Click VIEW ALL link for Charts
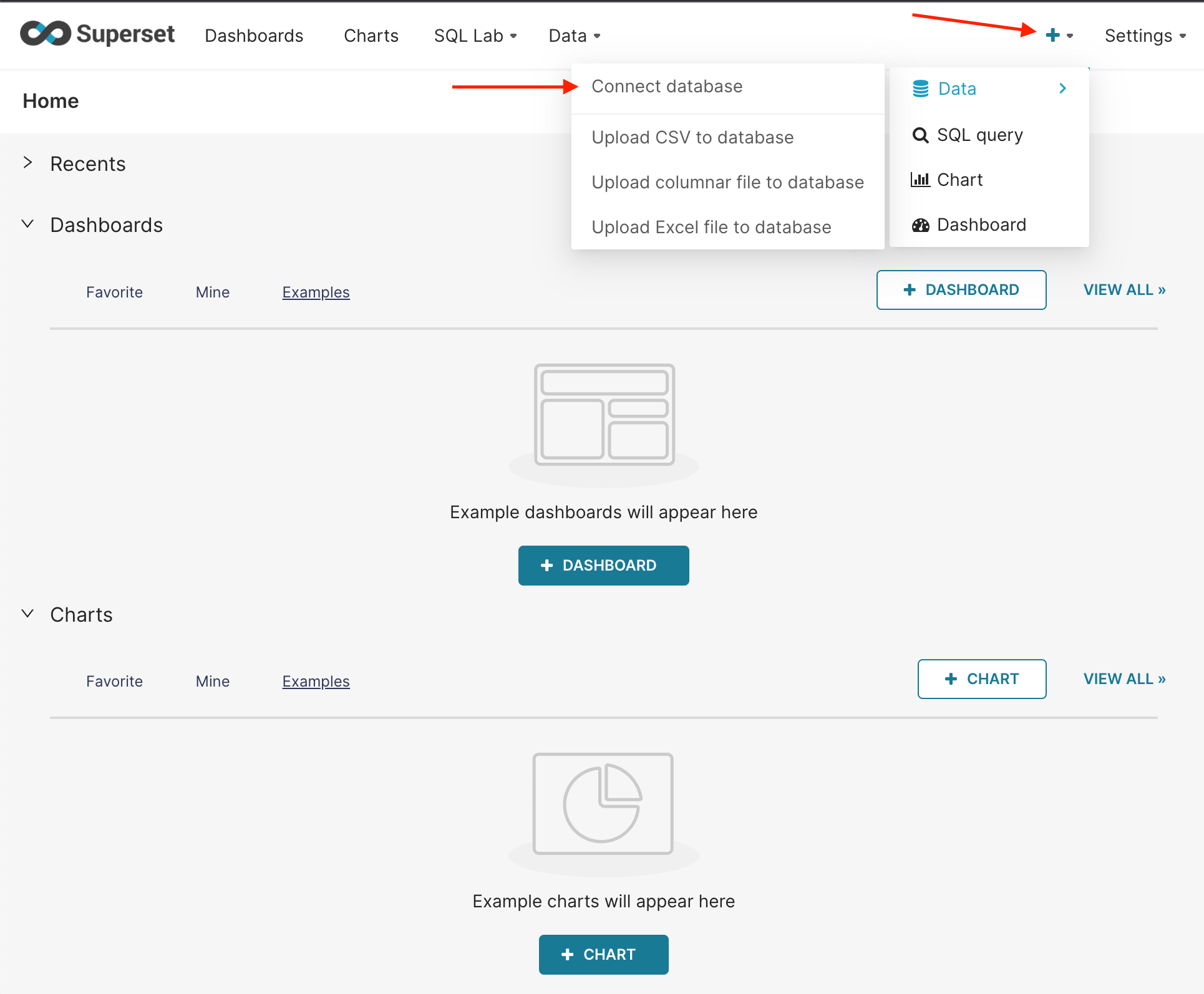This screenshot has height=994, width=1204. pyautogui.click(x=1124, y=678)
